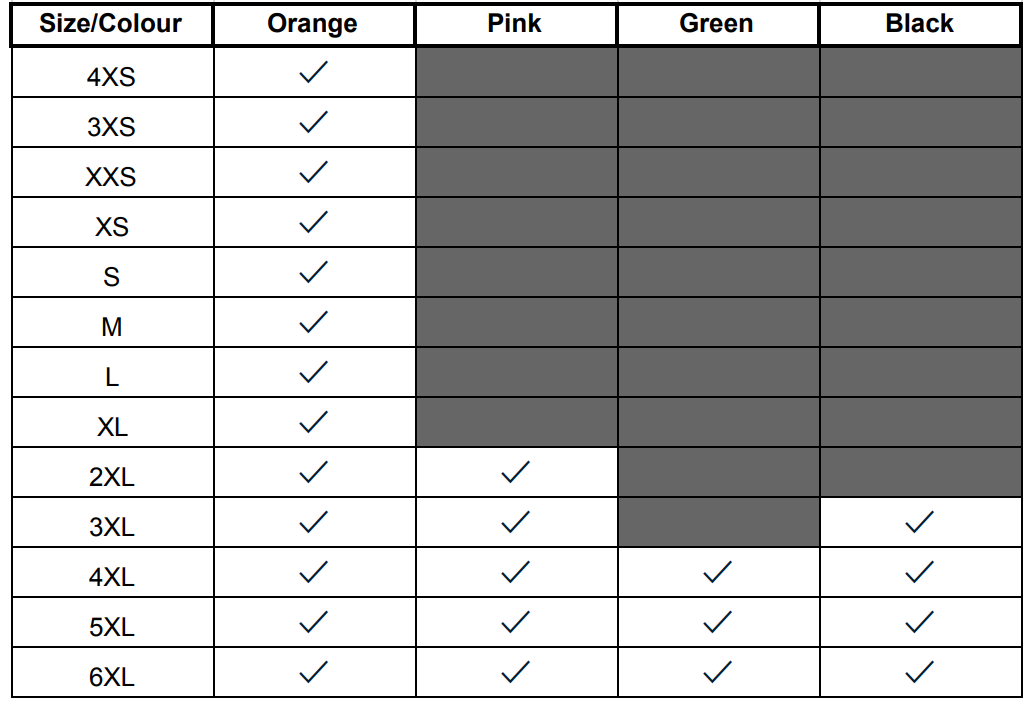Click the Orange checkmark for size 4XS

pyautogui.click(x=313, y=72)
